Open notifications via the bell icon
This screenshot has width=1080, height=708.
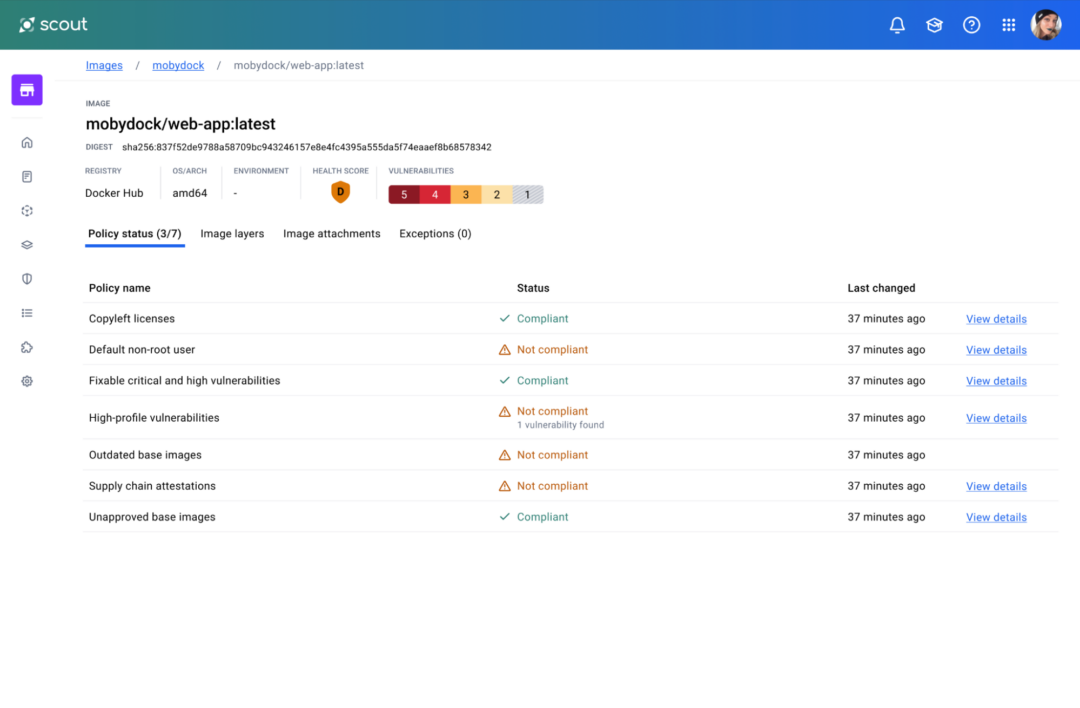tap(897, 25)
